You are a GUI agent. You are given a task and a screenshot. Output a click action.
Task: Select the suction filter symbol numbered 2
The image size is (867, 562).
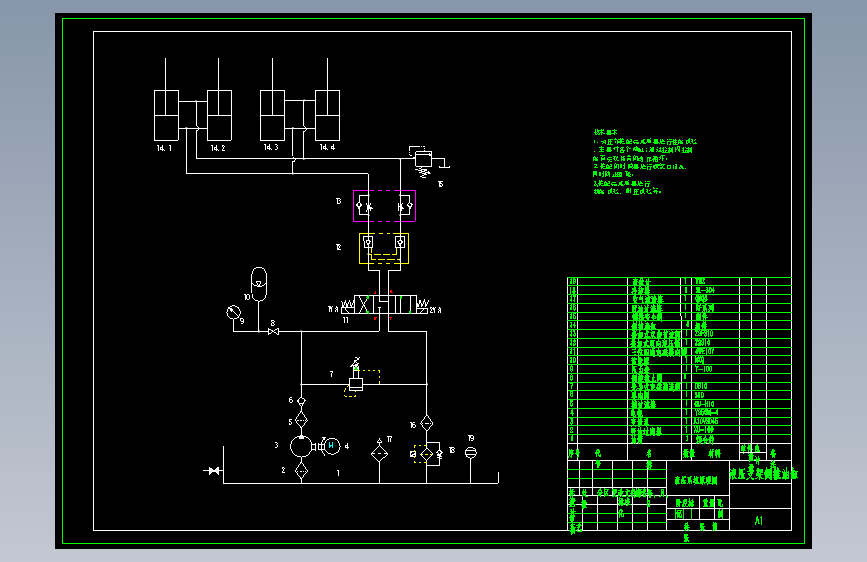(301, 471)
